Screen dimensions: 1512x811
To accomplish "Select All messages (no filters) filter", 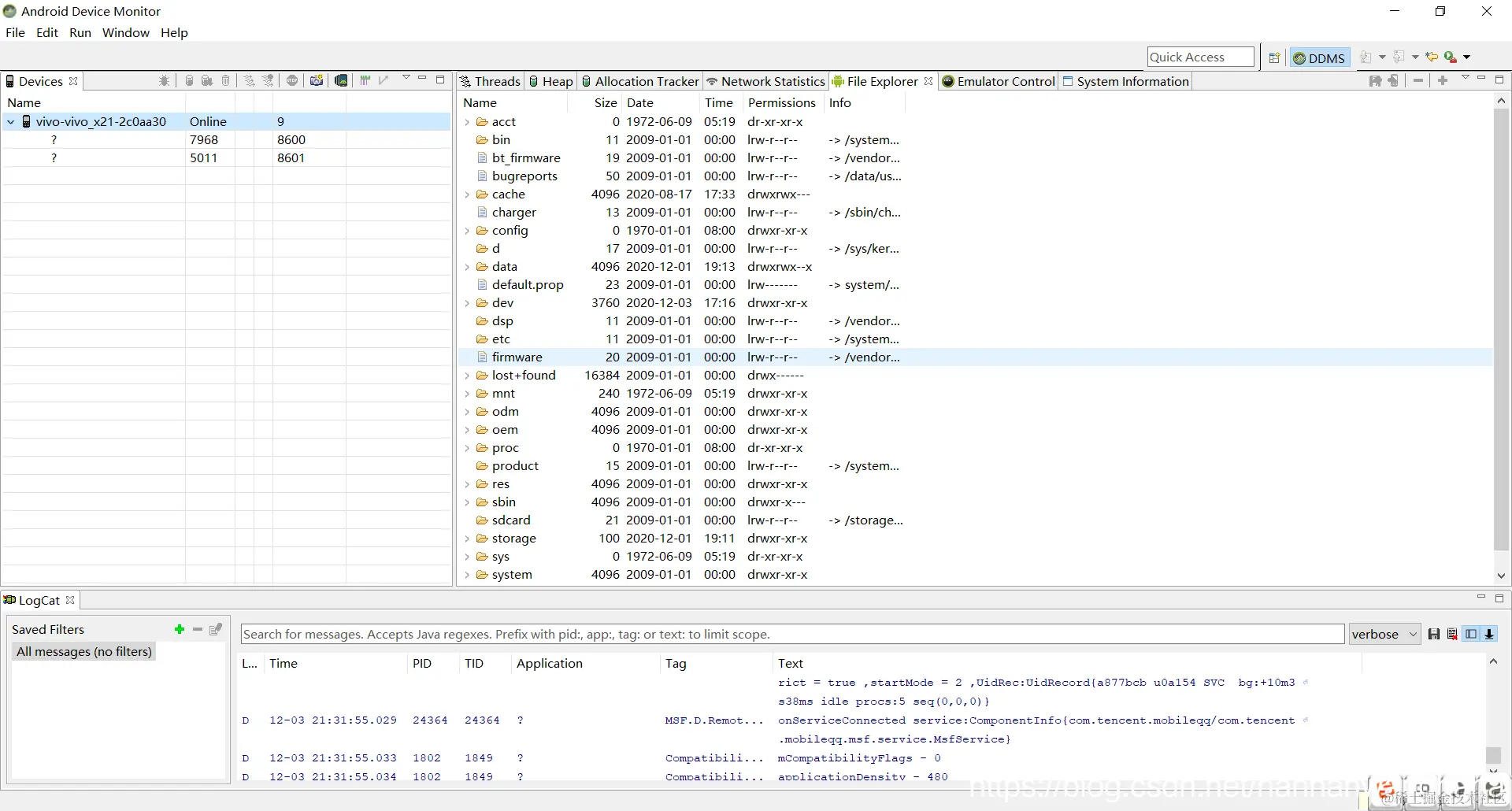I will pos(84,652).
